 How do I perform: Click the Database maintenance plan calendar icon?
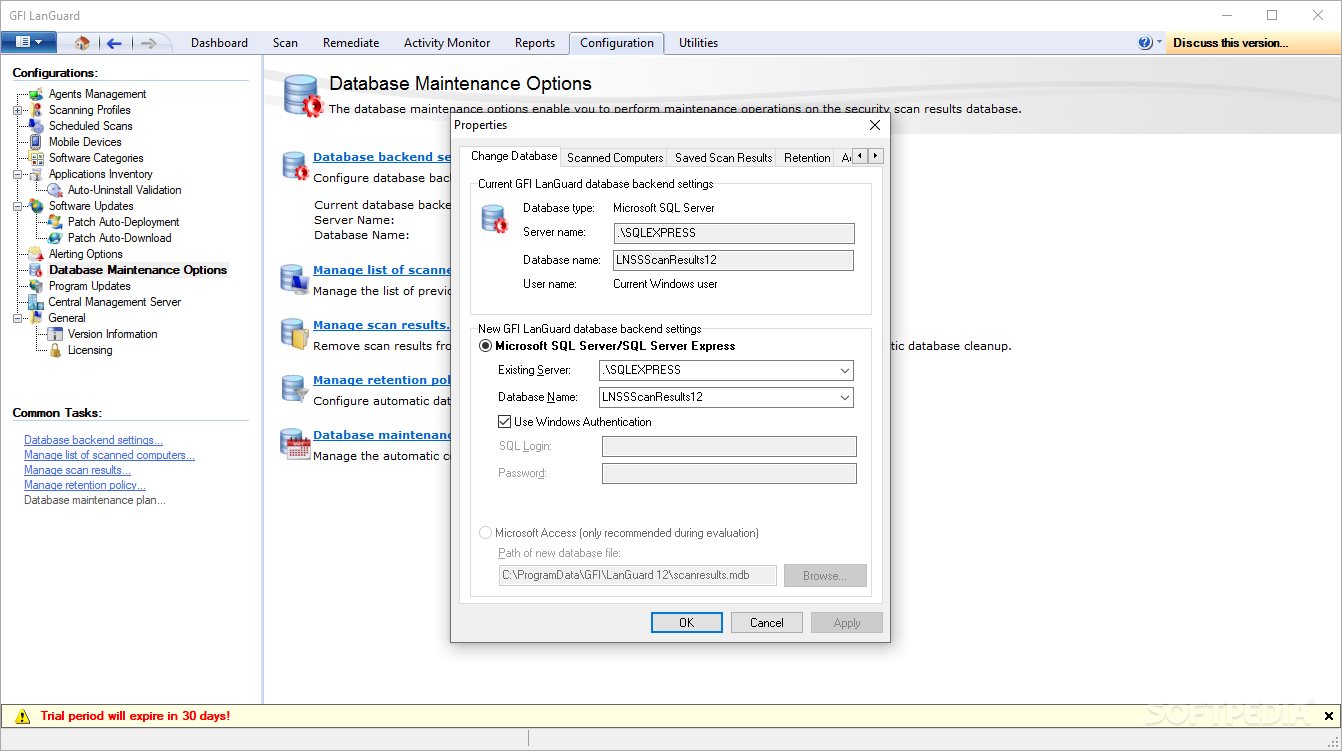click(296, 444)
